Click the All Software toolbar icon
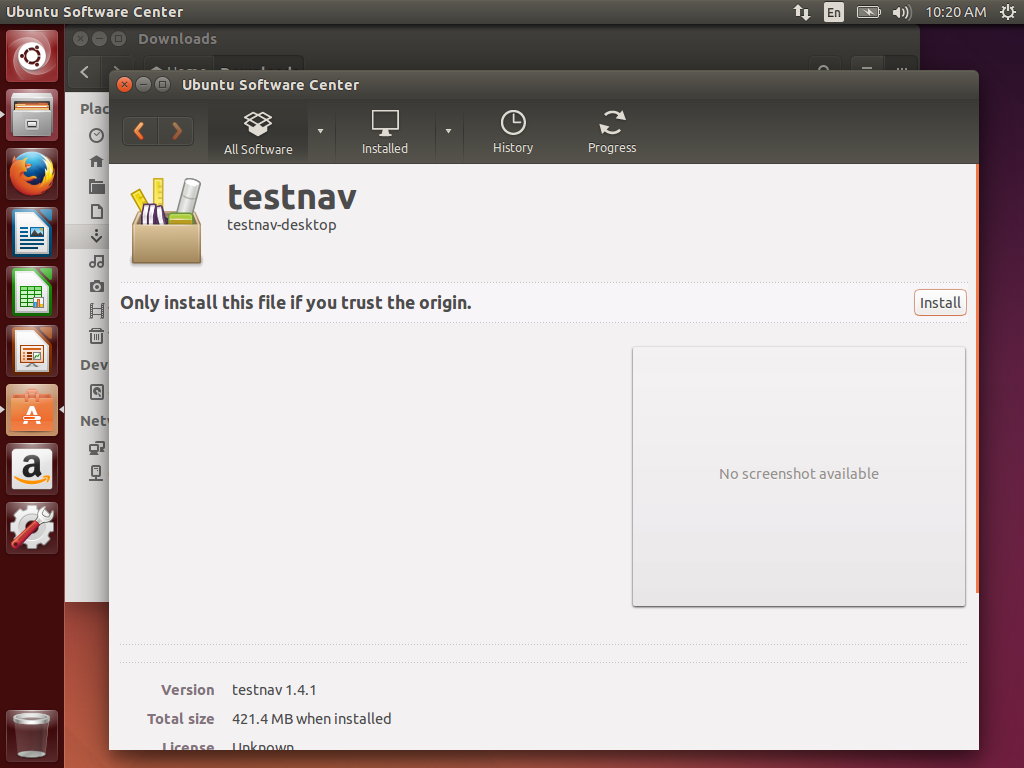Image resolution: width=1024 pixels, height=768 pixels. point(258,133)
